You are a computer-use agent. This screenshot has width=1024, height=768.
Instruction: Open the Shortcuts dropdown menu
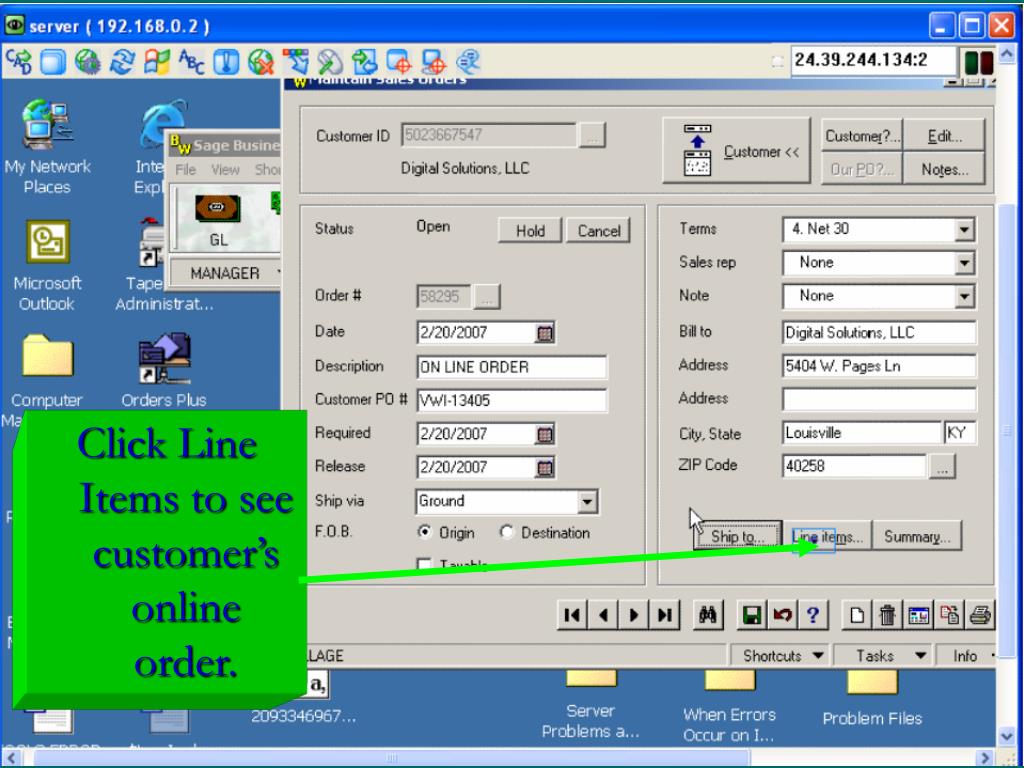(782, 656)
